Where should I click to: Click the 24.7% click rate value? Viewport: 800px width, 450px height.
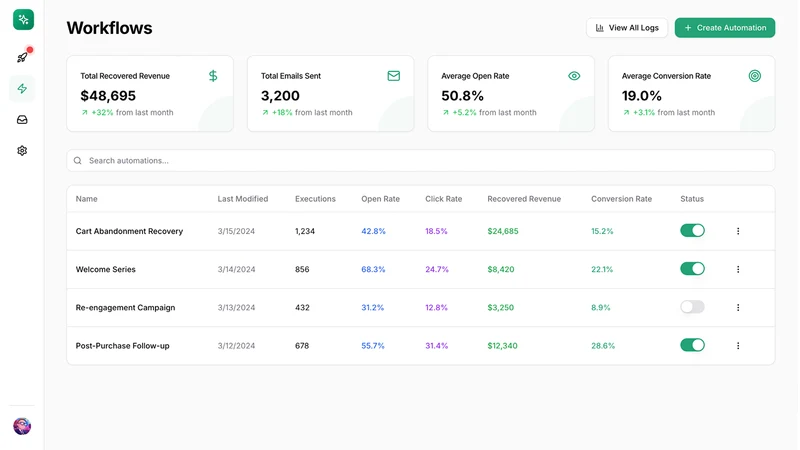(x=437, y=269)
